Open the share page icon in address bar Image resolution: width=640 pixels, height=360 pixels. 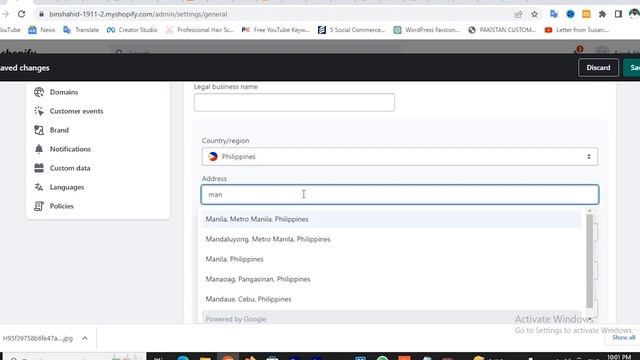coord(518,14)
